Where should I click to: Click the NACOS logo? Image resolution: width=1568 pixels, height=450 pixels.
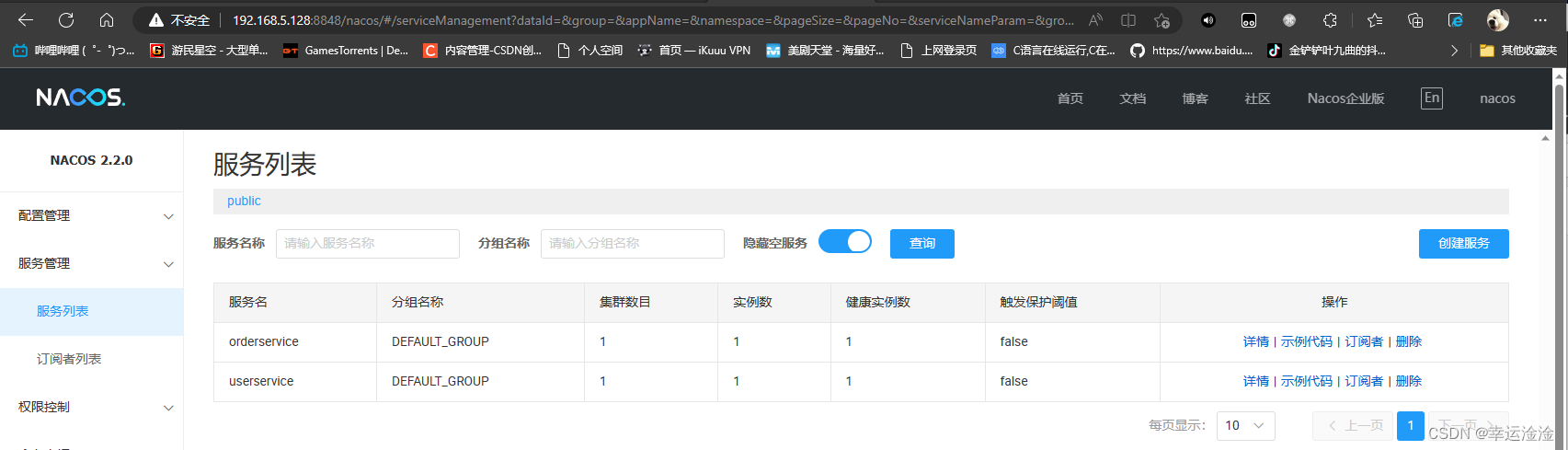pyautogui.click(x=80, y=98)
